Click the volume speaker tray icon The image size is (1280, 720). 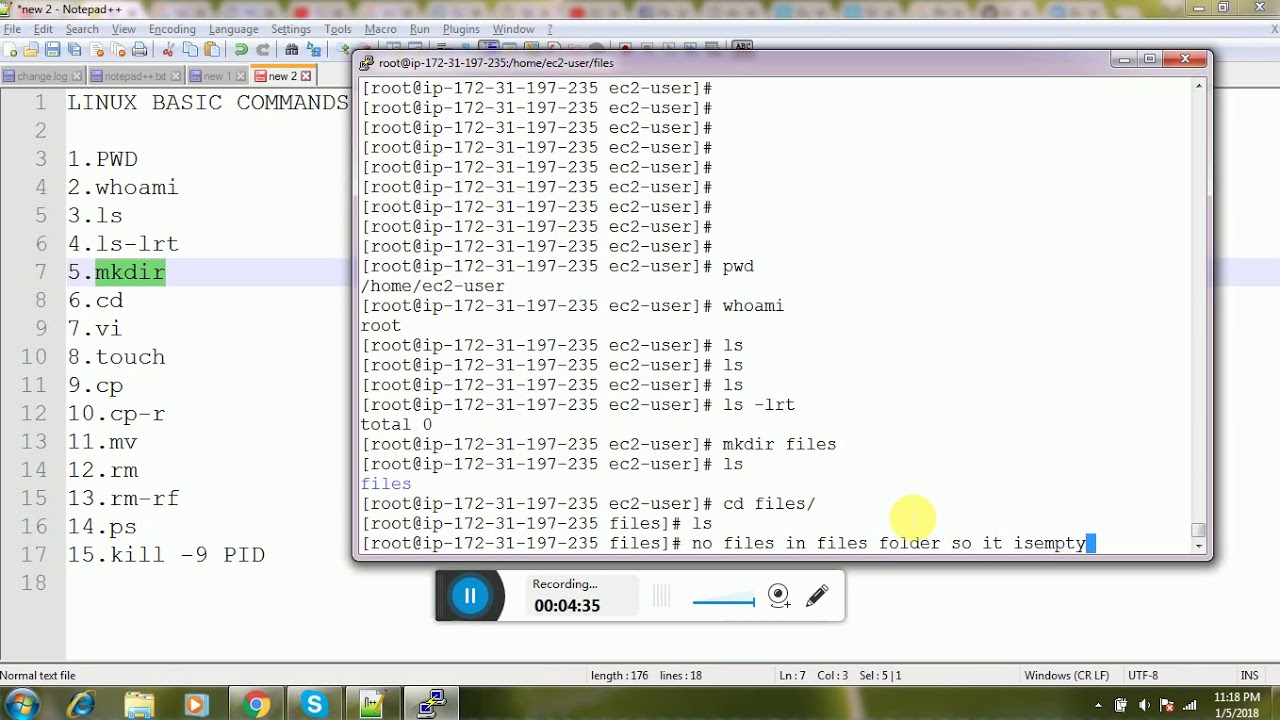(1143, 705)
